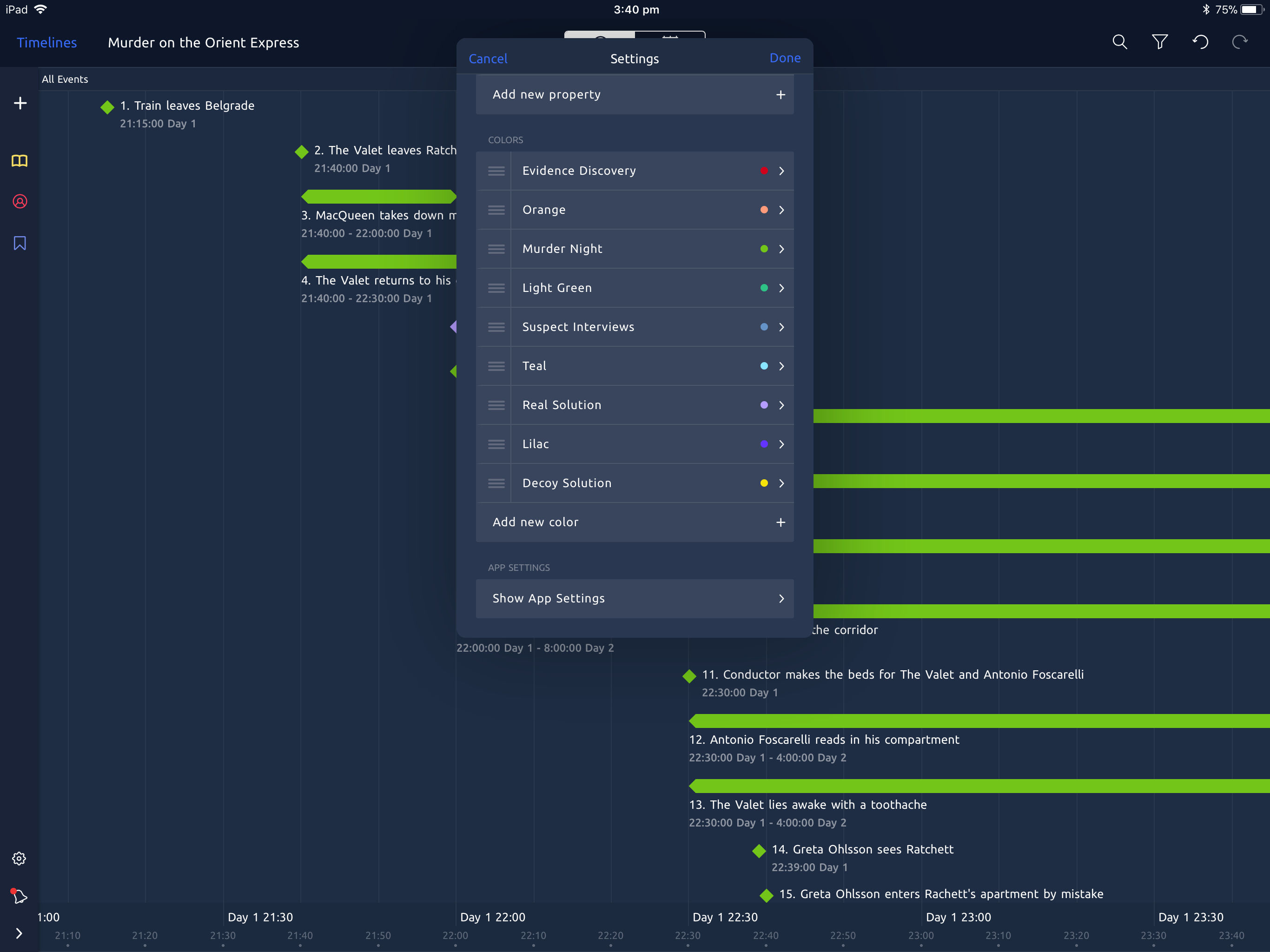
Task: Open Suspect Interviews color chevron
Action: click(781, 327)
